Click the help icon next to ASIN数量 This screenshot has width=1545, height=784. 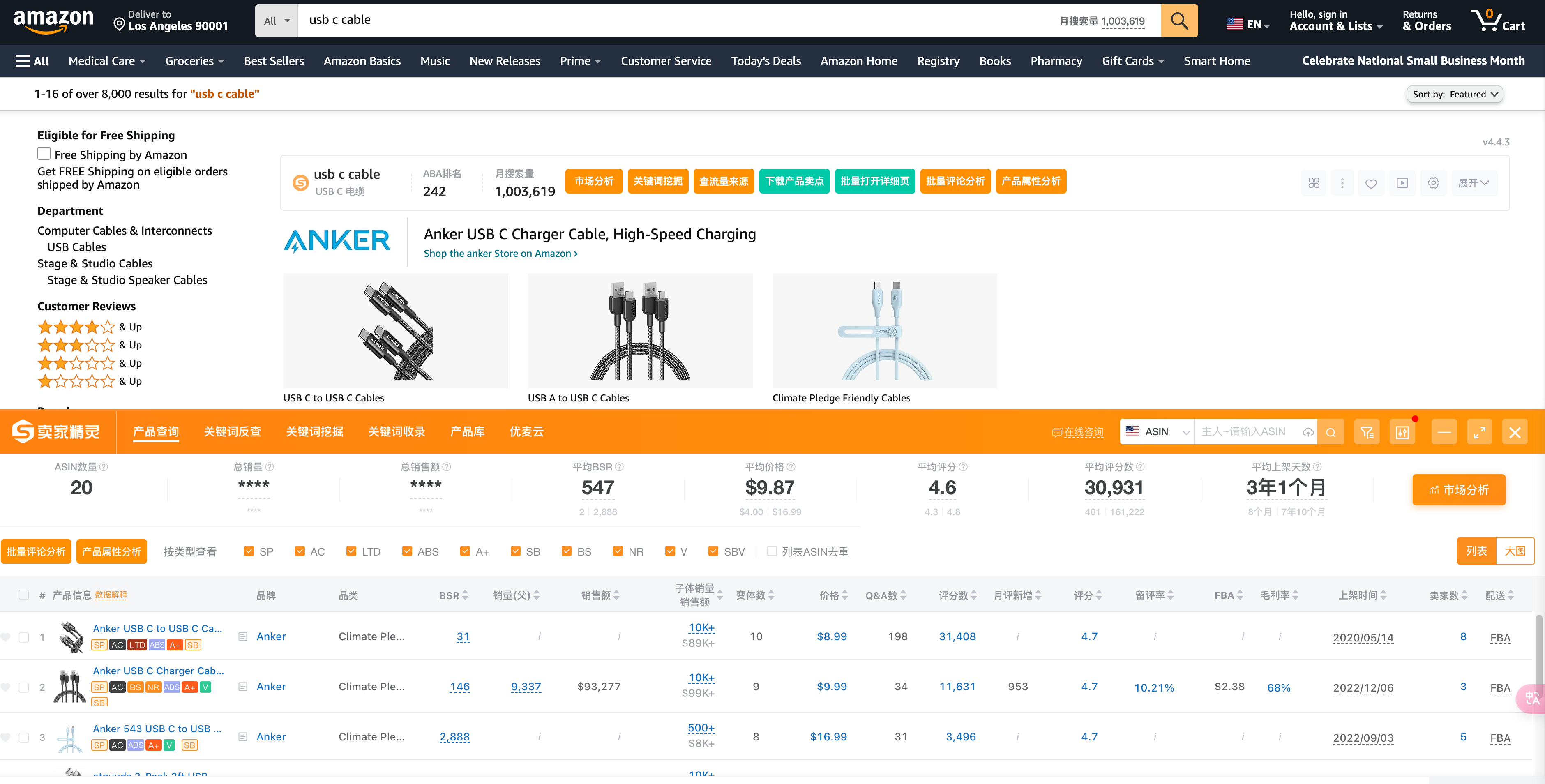tap(104, 467)
